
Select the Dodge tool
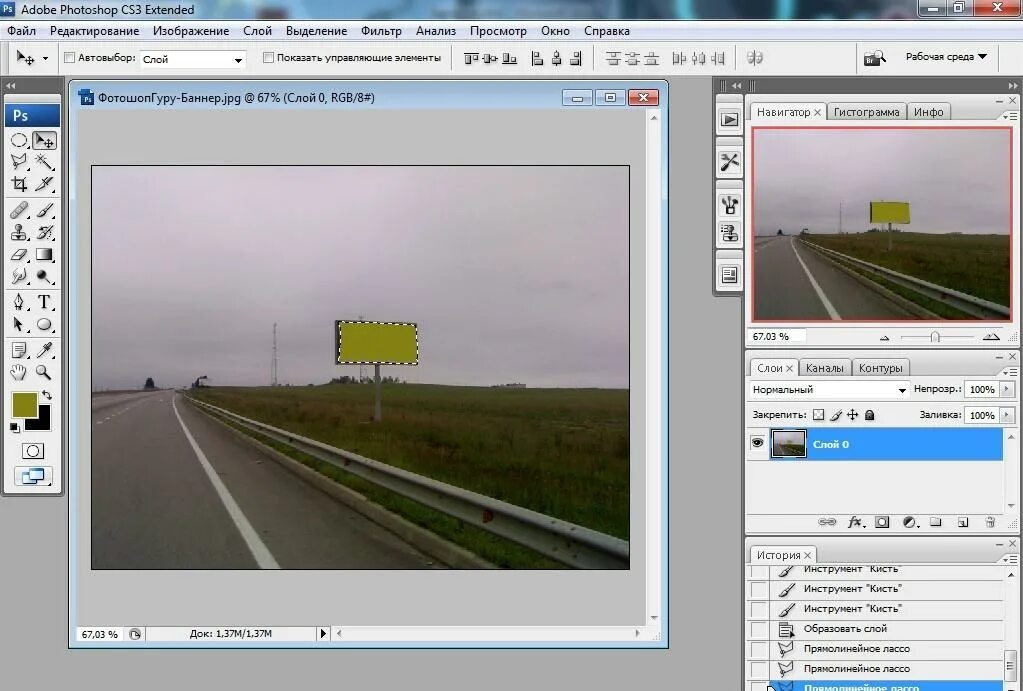tap(44, 277)
